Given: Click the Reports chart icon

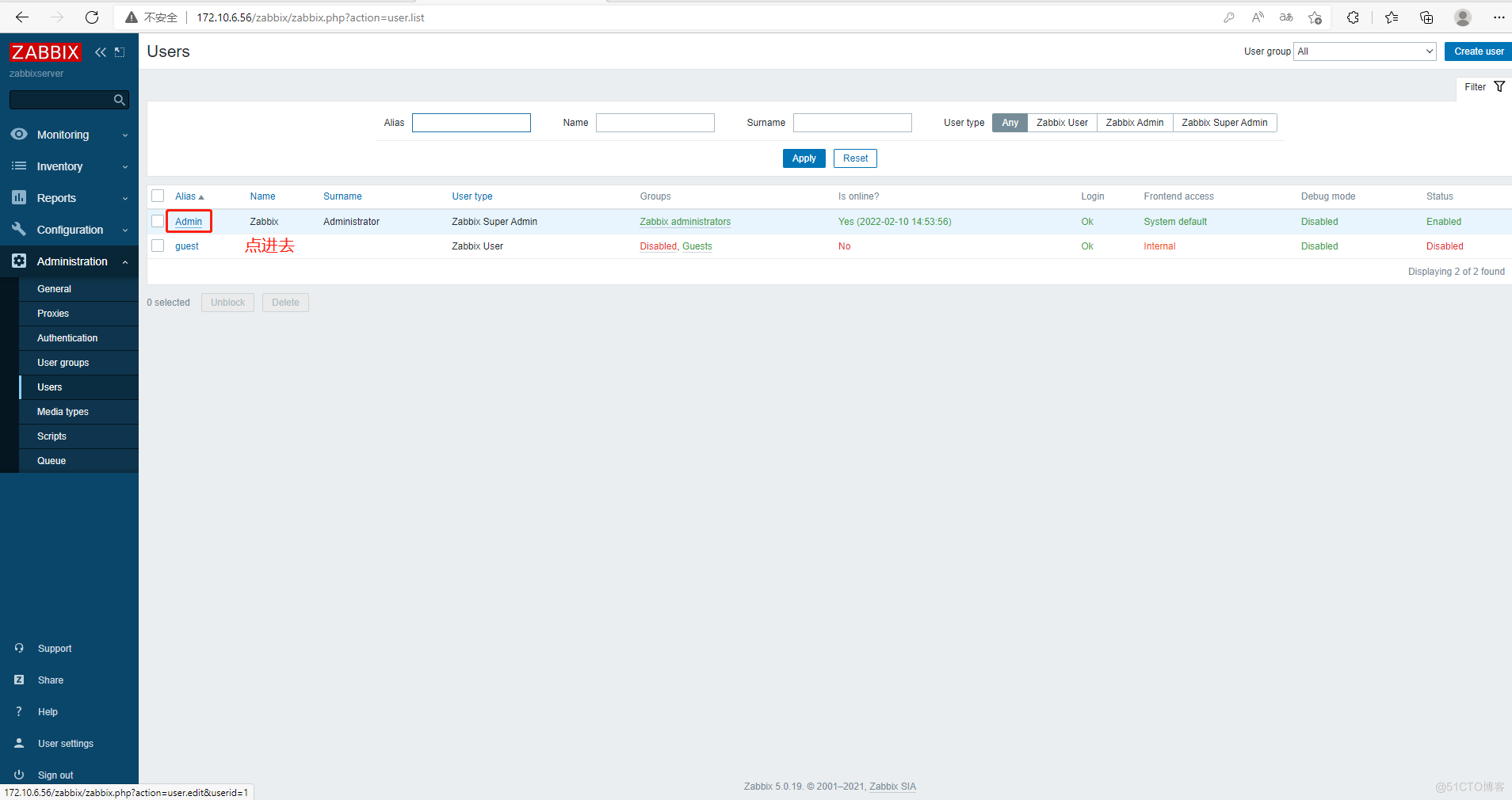Looking at the screenshot, I should click(19, 197).
